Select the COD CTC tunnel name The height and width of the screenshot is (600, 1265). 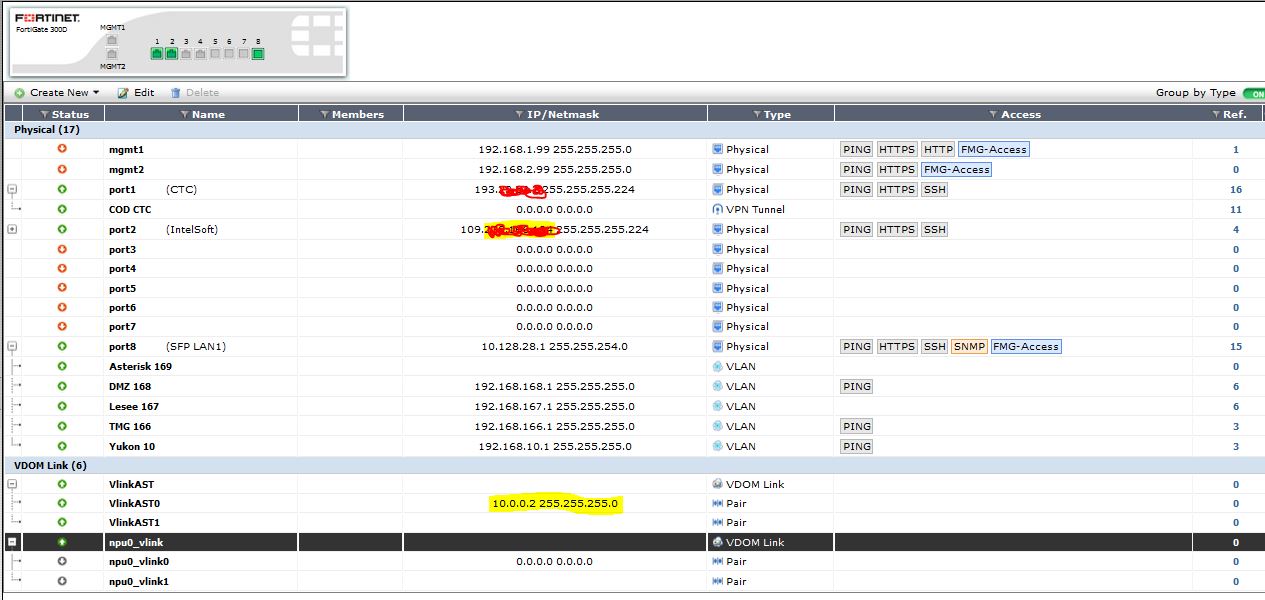[130, 209]
